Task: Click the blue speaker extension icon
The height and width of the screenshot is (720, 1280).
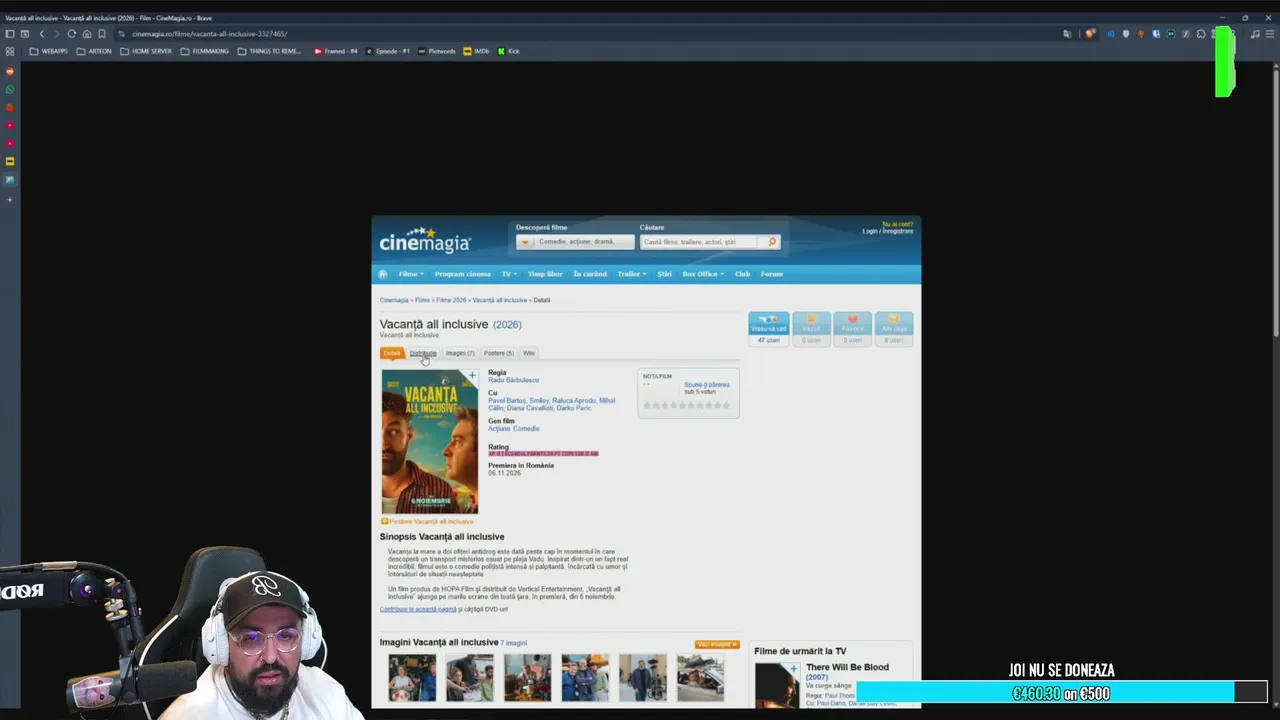Action: (x=1110, y=34)
